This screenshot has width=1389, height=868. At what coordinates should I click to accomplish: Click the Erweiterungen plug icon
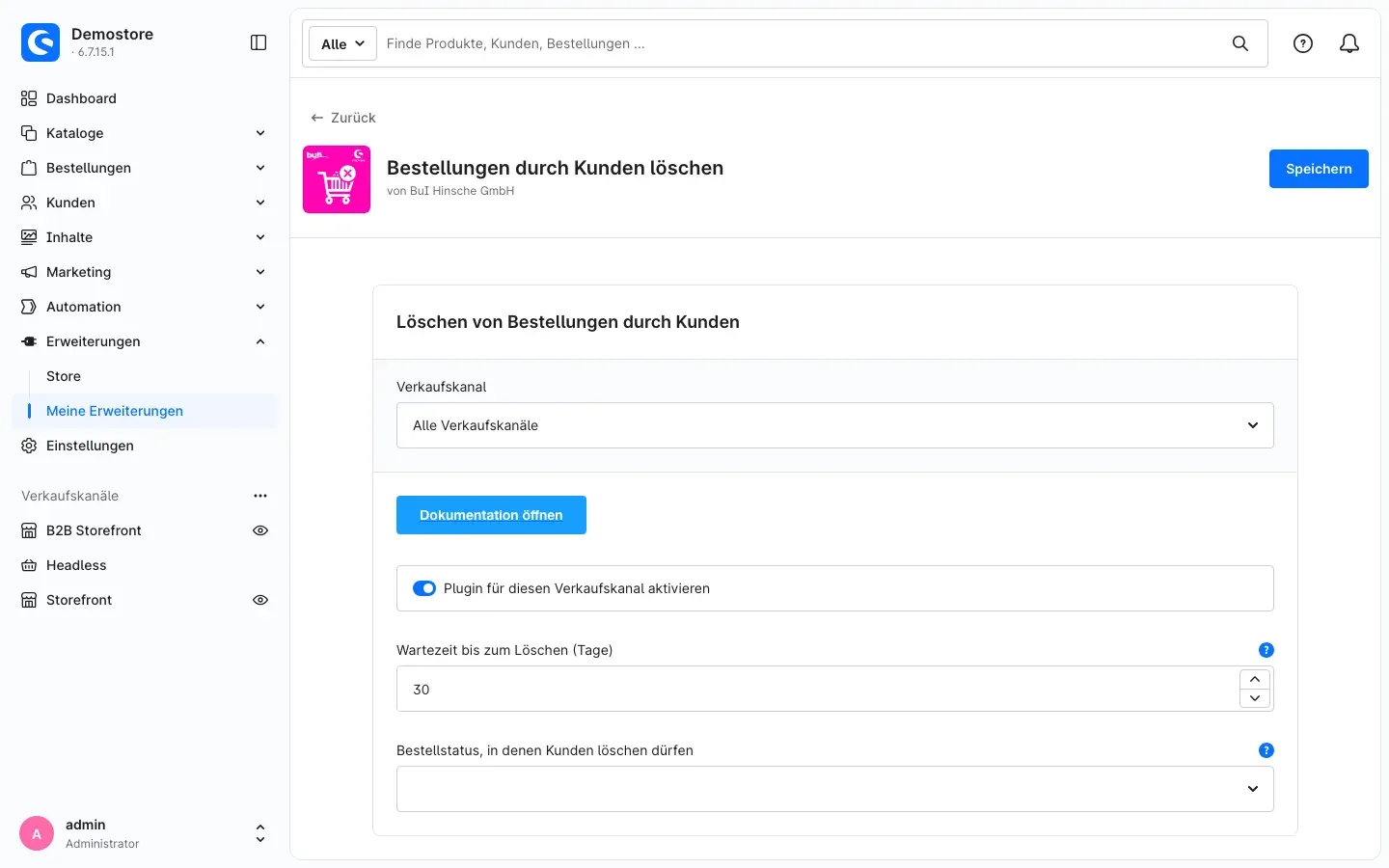pyautogui.click(x=29, y=341)
